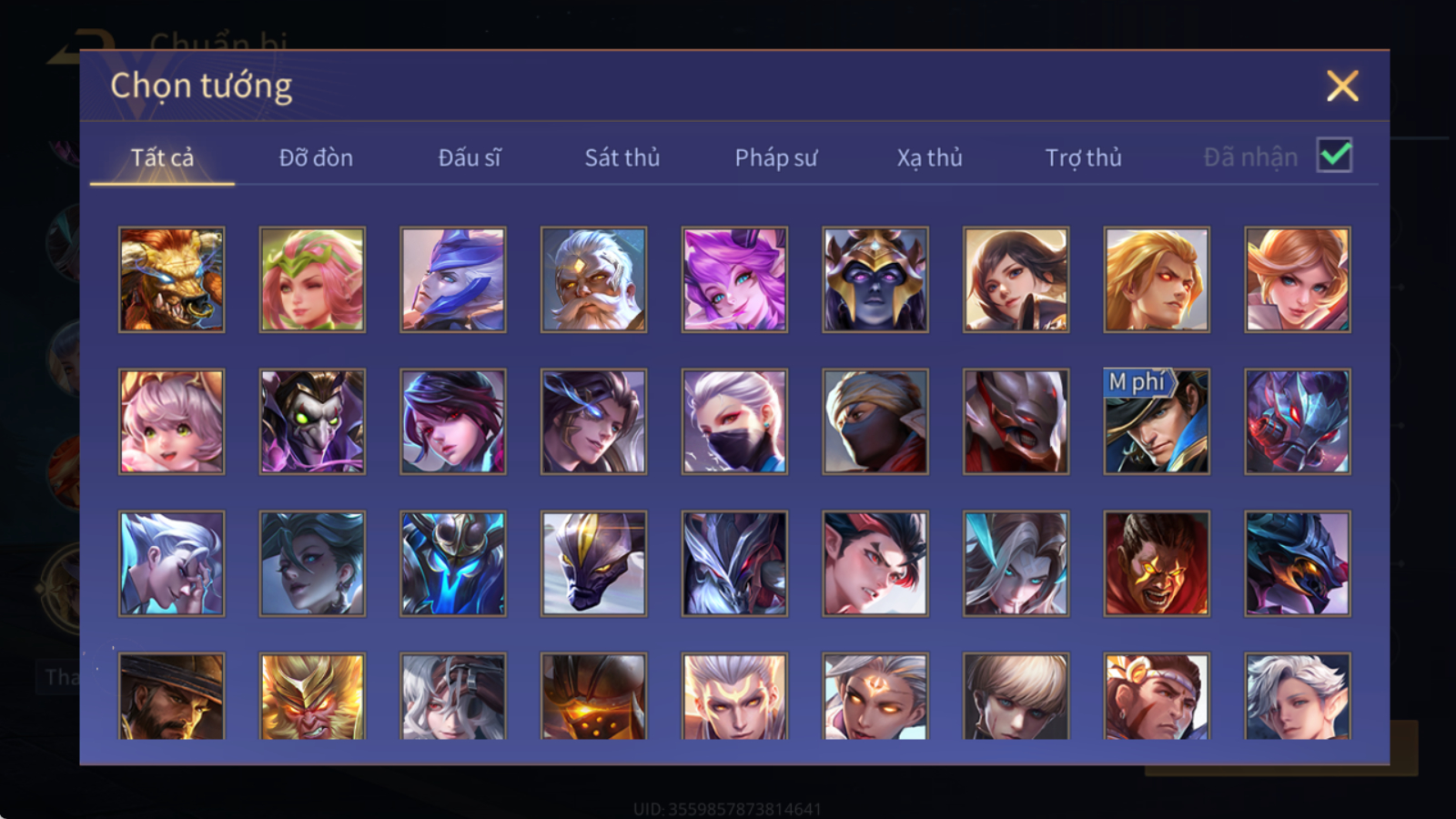Select the masked silver-haired assassin portrait
The image size is (1456, 819).
734,421
